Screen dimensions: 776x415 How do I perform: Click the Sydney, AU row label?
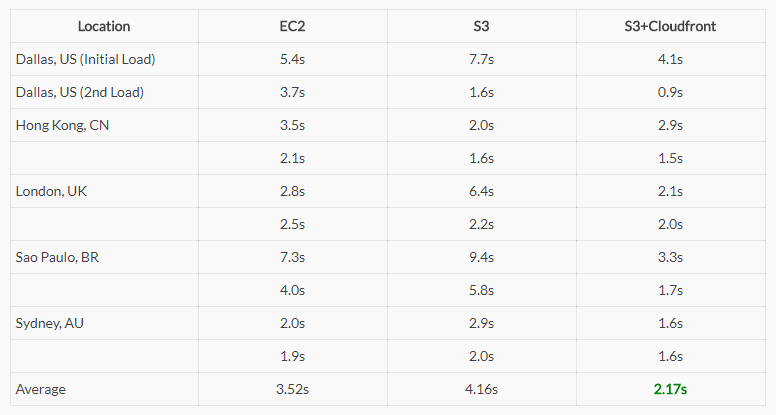(49, 323)
